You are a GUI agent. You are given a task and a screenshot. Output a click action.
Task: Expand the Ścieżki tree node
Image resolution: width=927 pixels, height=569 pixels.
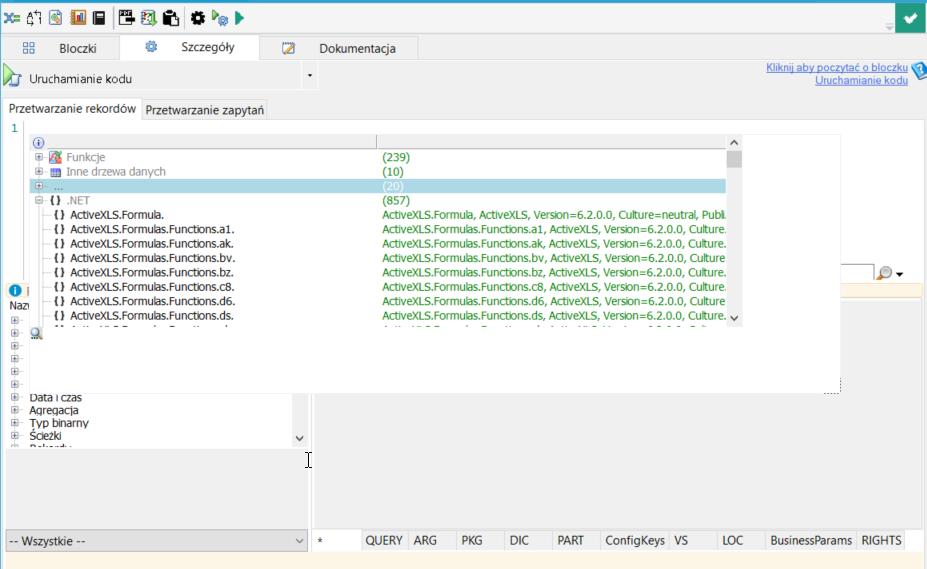15,436
